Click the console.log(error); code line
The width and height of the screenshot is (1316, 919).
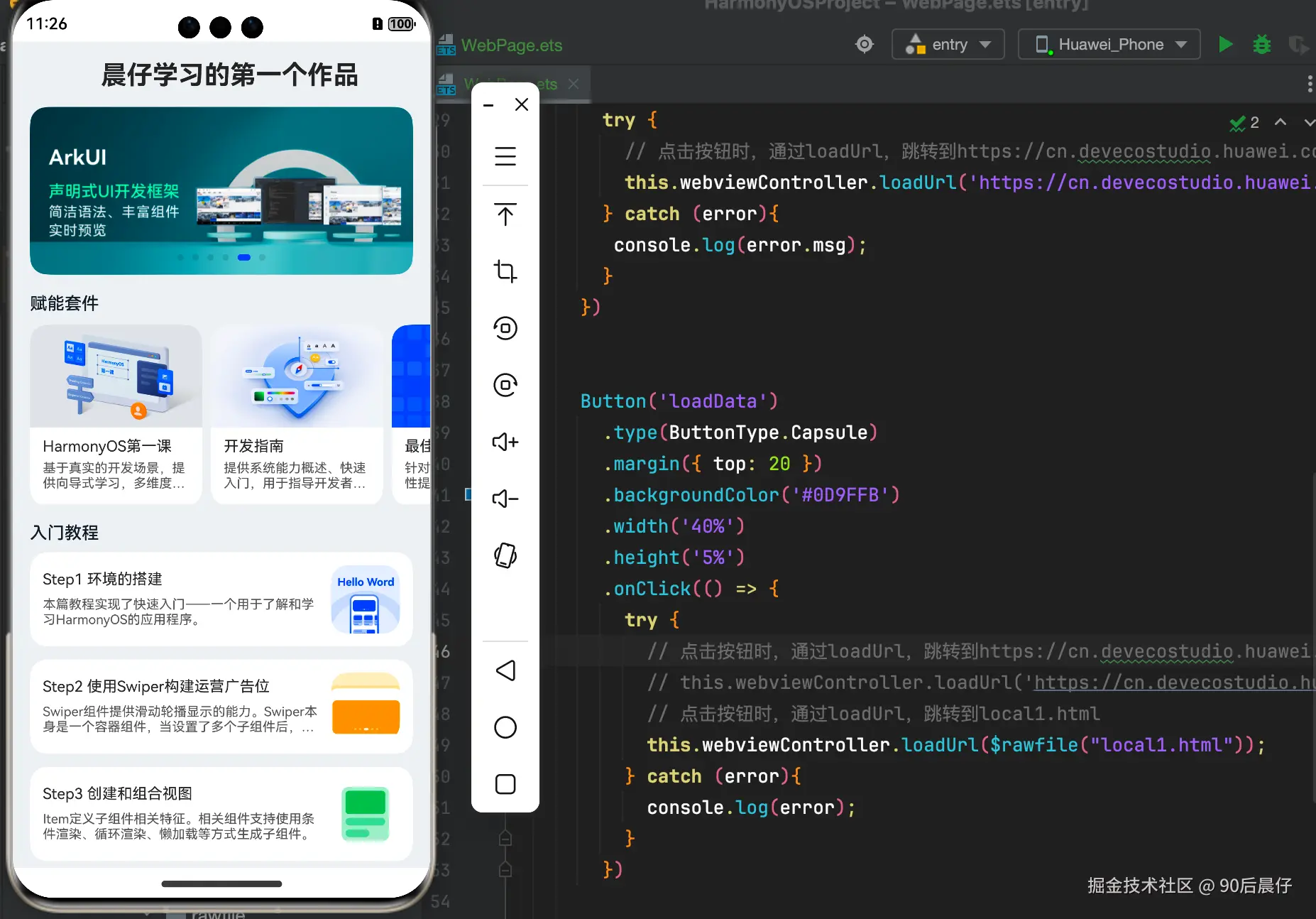[x=751, y=807]
